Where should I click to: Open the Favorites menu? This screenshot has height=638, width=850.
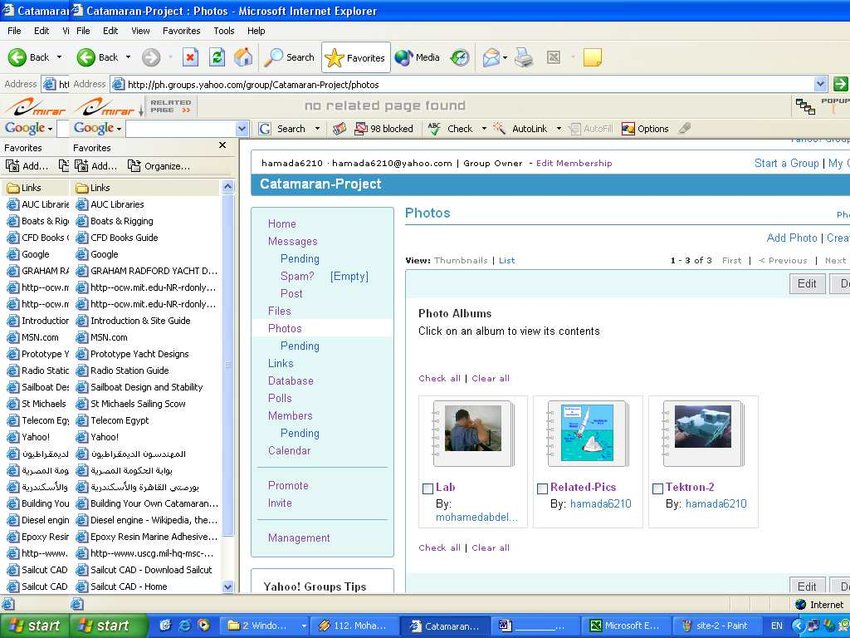181,30
